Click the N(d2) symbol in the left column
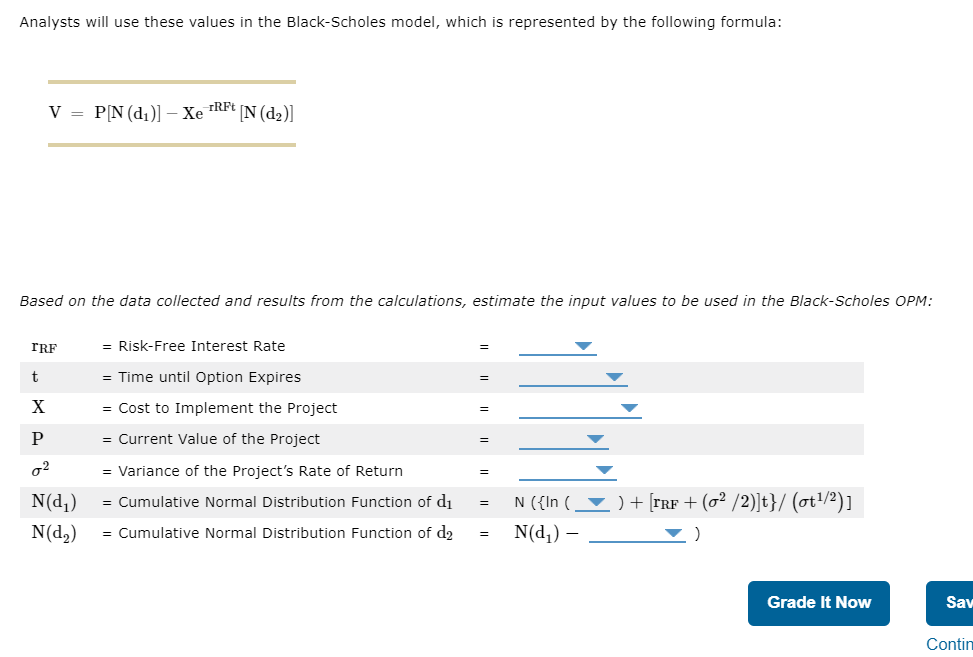The height and width of the screenshot is (657, 973). 55,533
